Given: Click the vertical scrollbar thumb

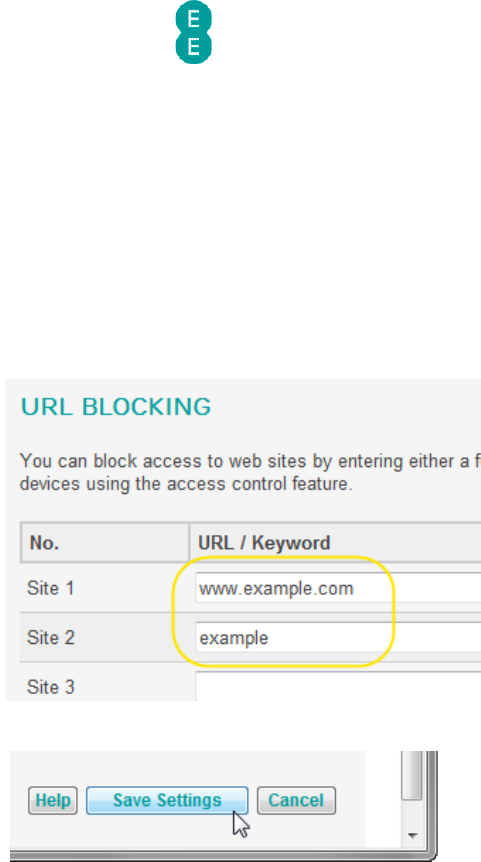Looking at the screenshot, I should [412, 775].
